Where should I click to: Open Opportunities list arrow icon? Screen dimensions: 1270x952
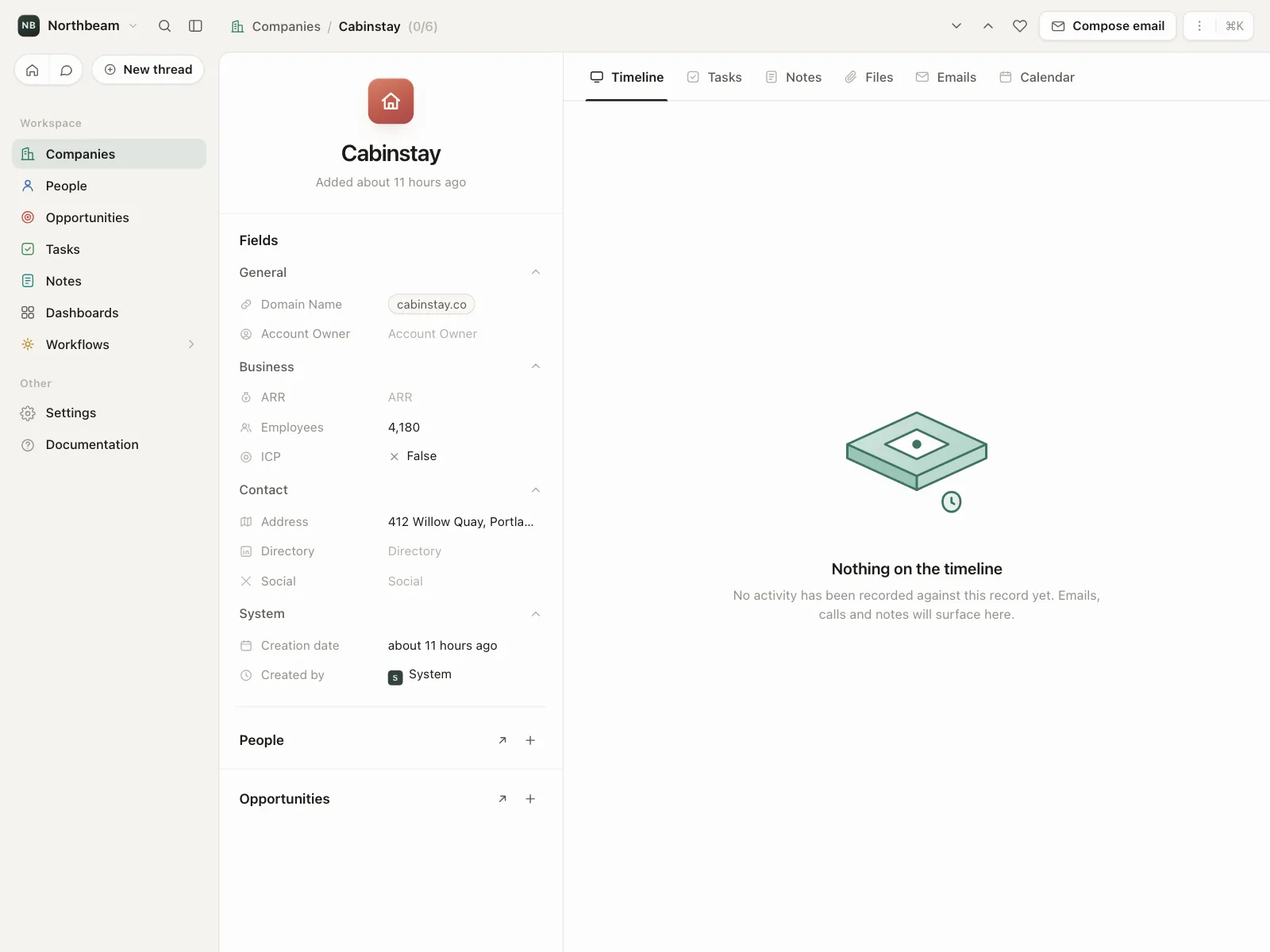click(x=502, y=799)
